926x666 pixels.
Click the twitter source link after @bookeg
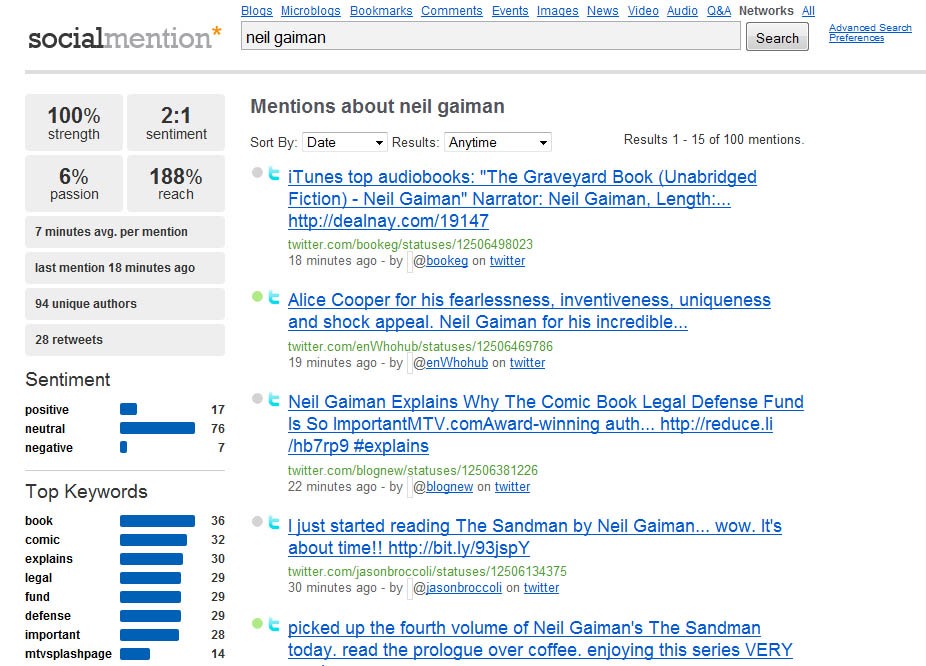507,261
